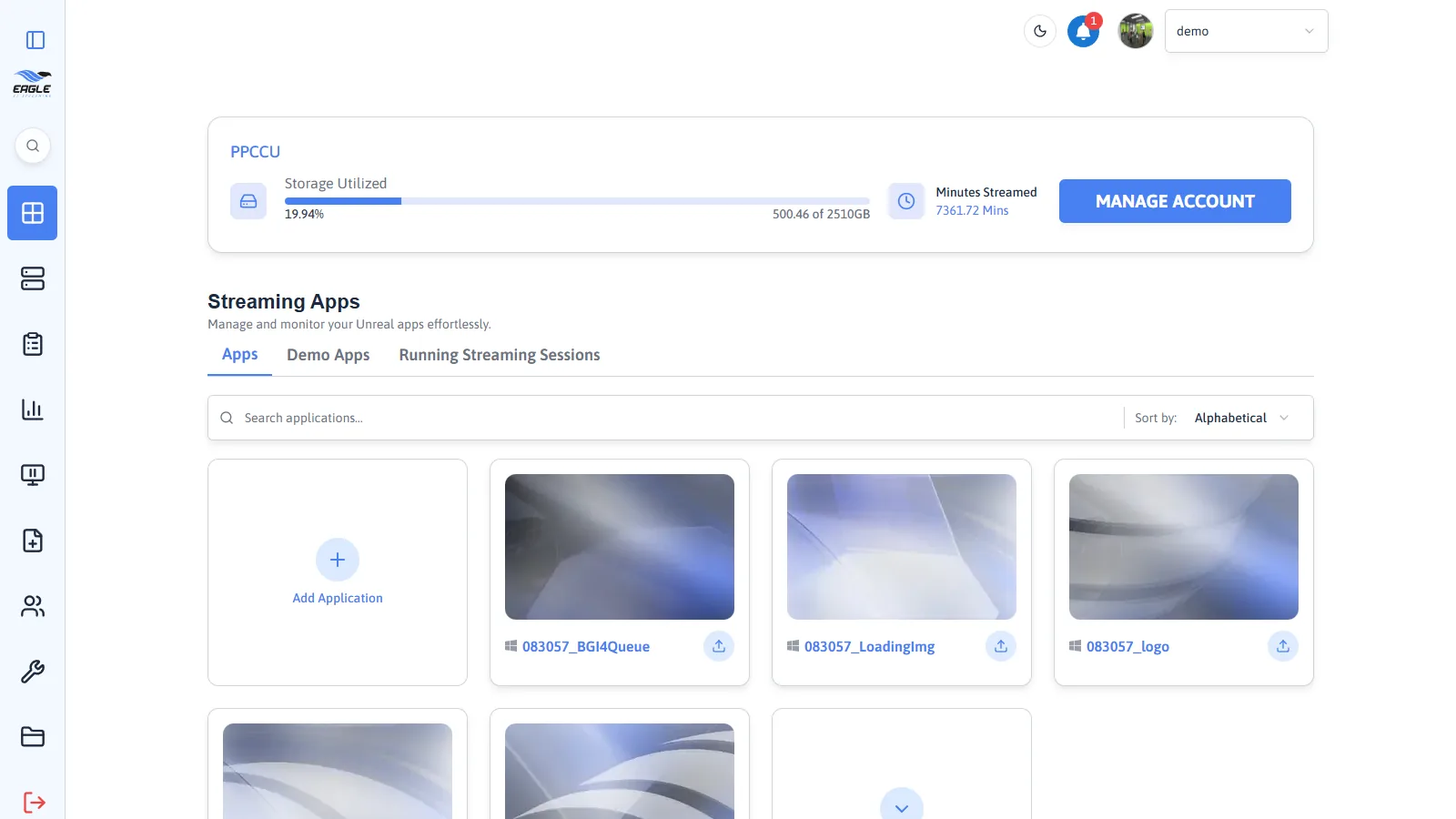The height and width of the screenshot is (819, 1456).
Task: Click the upload icon for 083057_logo
Action: click(1283, 646)
